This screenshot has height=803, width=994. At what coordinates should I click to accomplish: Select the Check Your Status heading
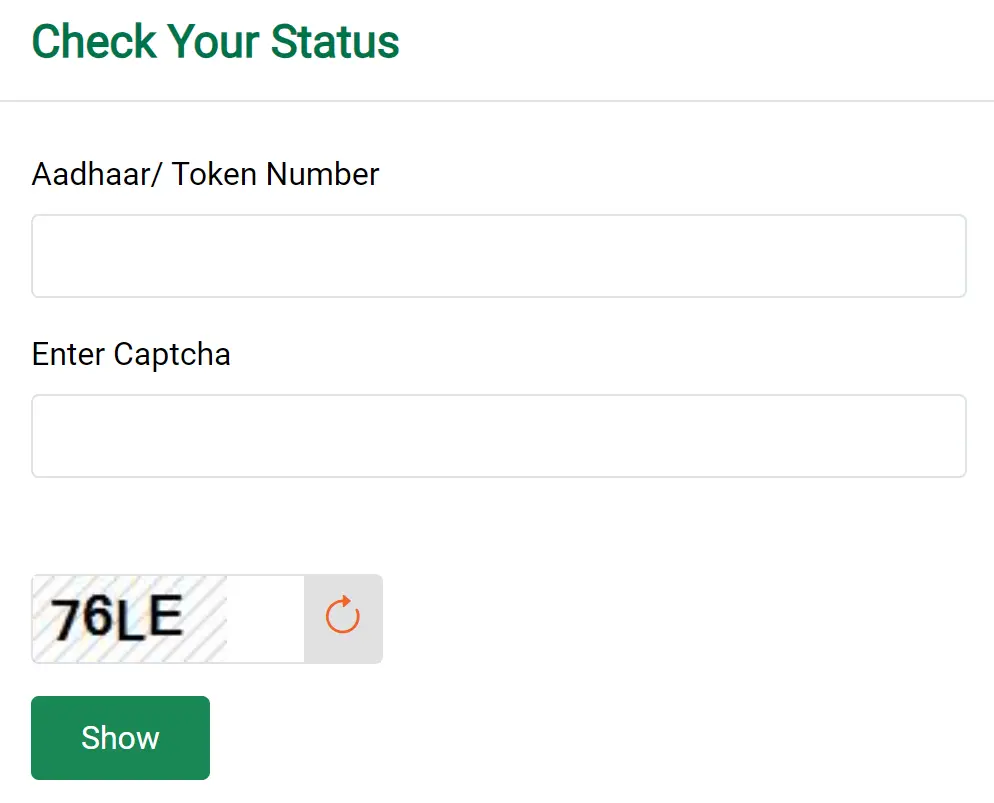click(x=215, y=42)
